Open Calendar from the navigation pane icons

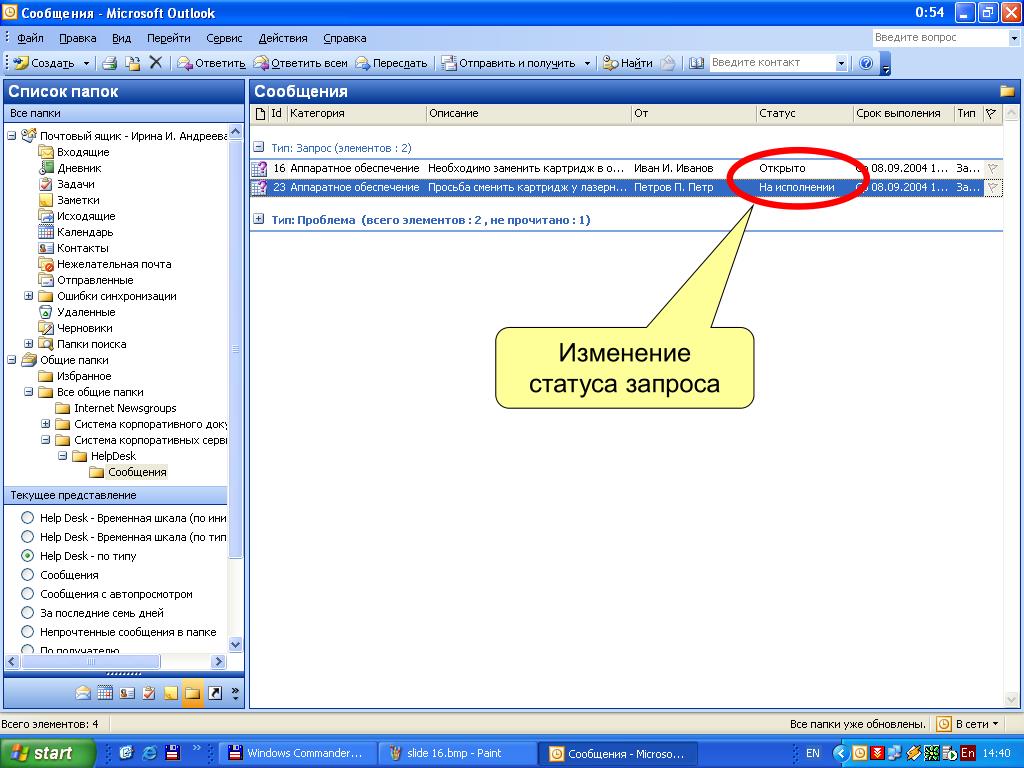click(105, 693)
